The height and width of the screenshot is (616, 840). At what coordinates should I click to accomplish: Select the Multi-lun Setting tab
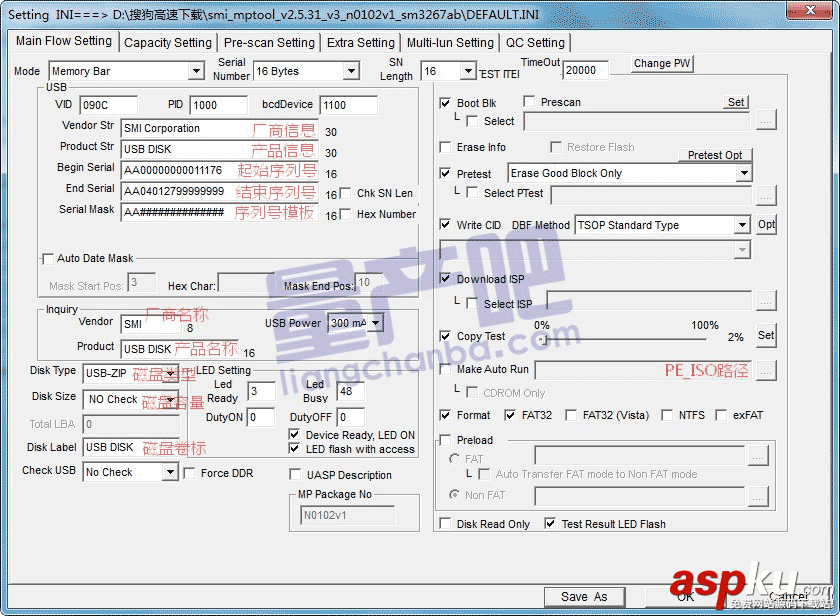click(451, 42)
